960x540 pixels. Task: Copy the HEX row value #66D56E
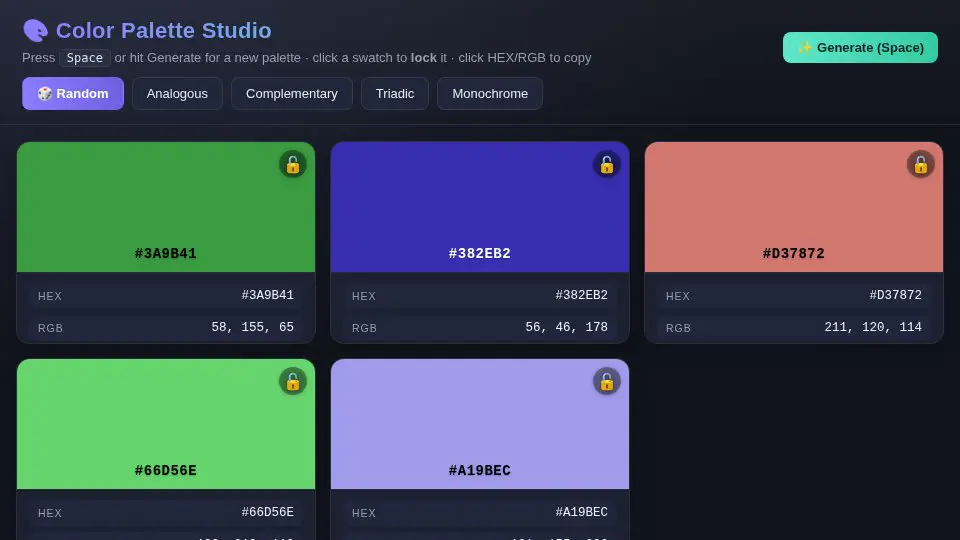(x=166, y=512)
